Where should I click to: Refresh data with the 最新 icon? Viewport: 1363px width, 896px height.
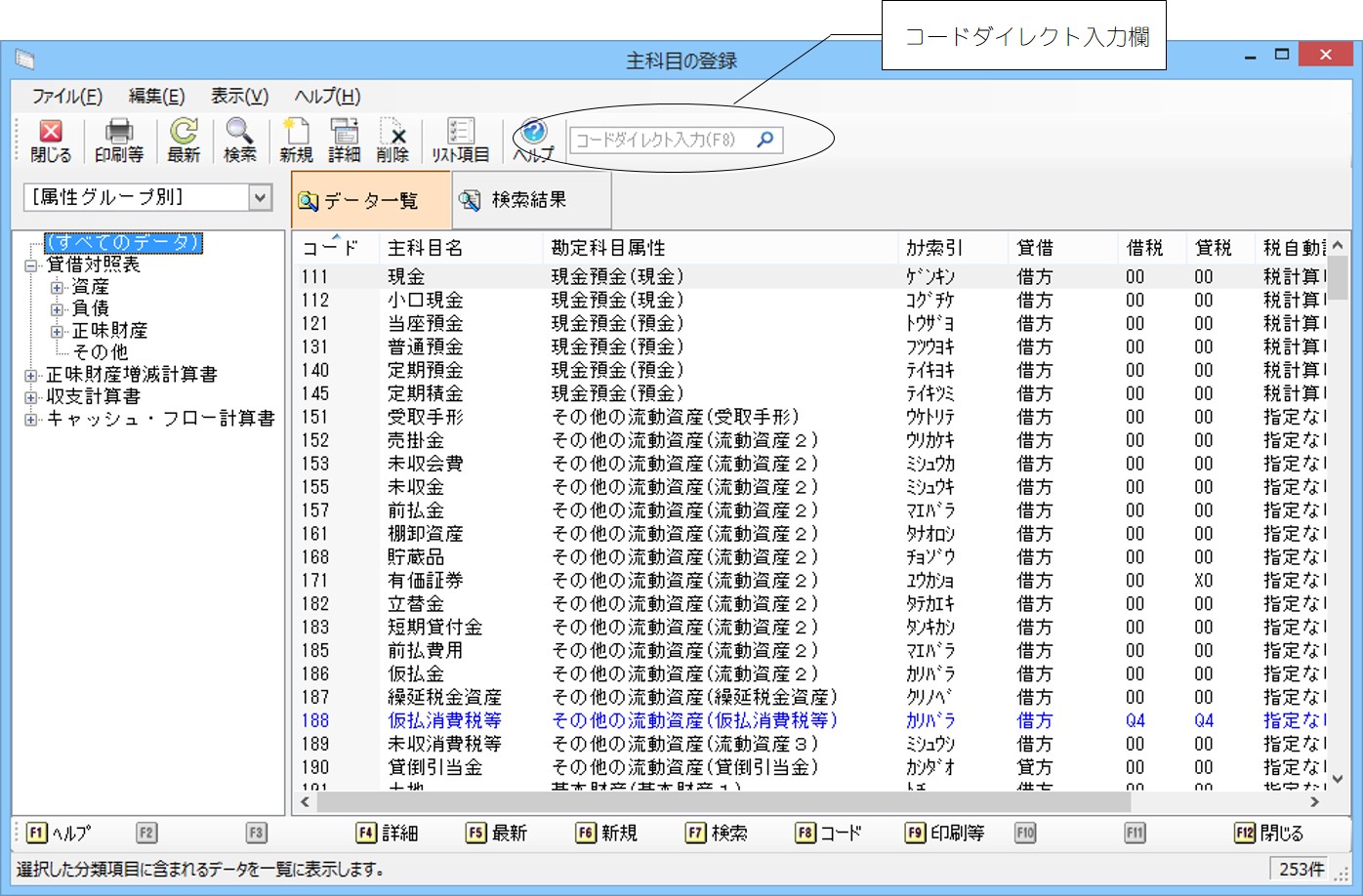pos(184,140)
